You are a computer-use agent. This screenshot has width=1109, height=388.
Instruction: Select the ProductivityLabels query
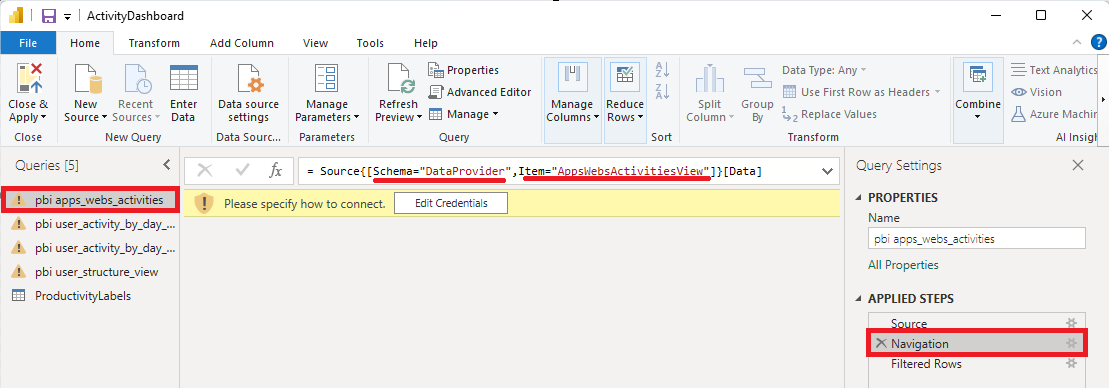(83, 296)
